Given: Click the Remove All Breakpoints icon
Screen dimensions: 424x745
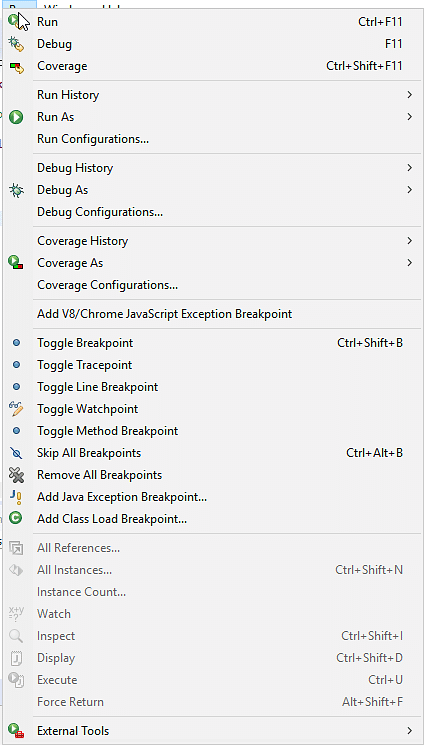Looking at the screenshot, I should click(x=16, y=475).
